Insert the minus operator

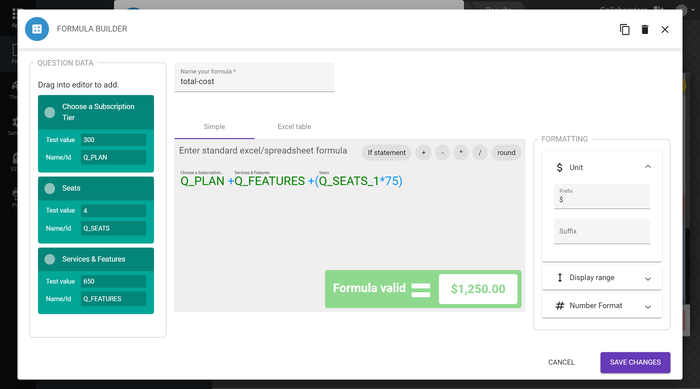pyautogui.click(x=442, y=153)
